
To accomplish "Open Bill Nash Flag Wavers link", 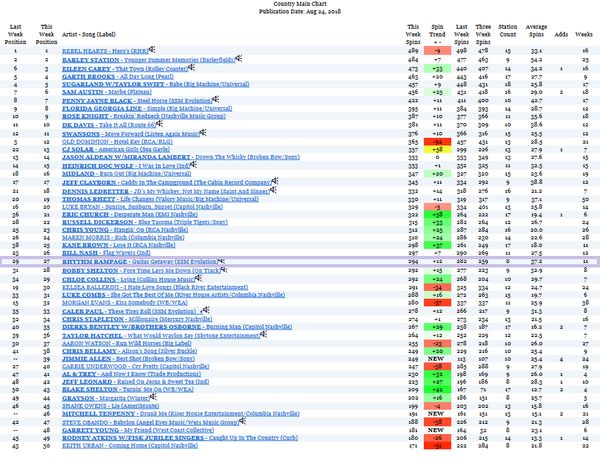I will click(106, 253).
